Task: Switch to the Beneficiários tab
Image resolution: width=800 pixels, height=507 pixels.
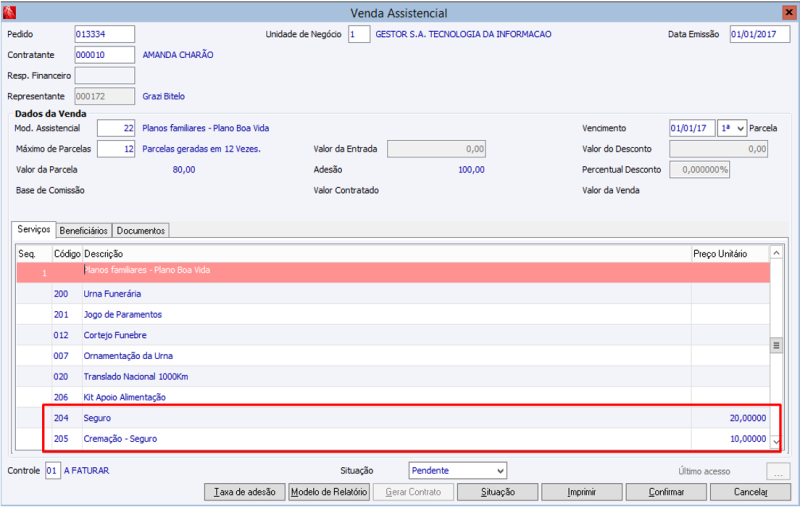Action: coord(84,231)
